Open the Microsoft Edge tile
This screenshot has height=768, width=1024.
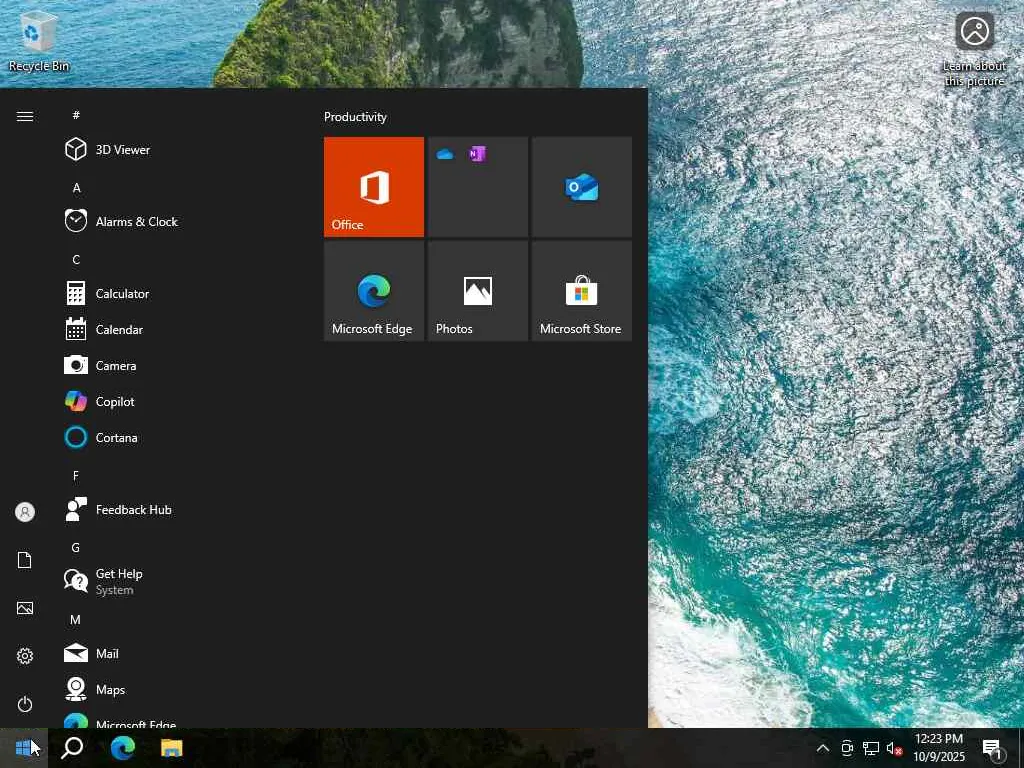pyautogui.click(x=374, y=291)
